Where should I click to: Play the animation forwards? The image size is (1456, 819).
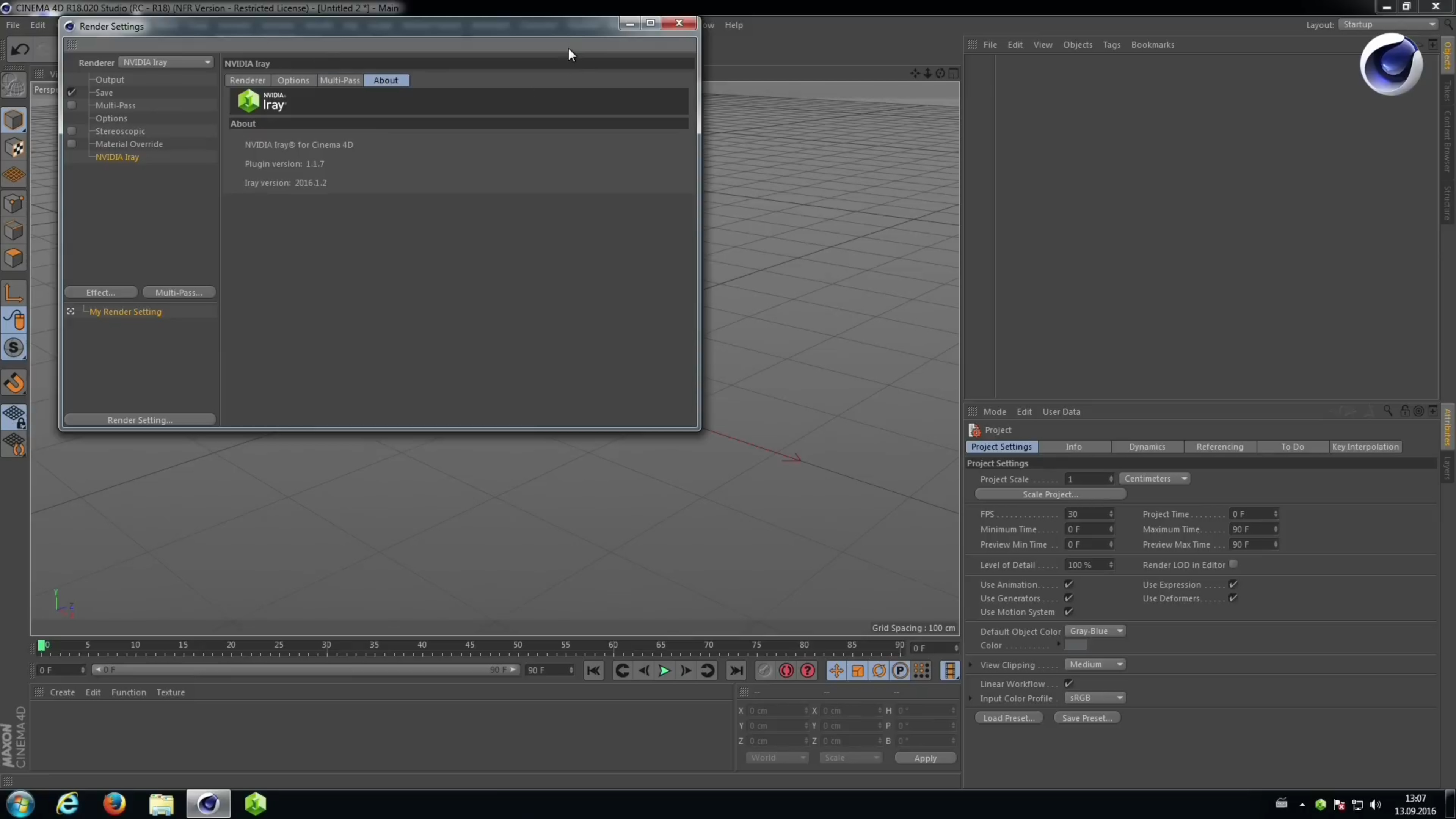coord(664,670)
